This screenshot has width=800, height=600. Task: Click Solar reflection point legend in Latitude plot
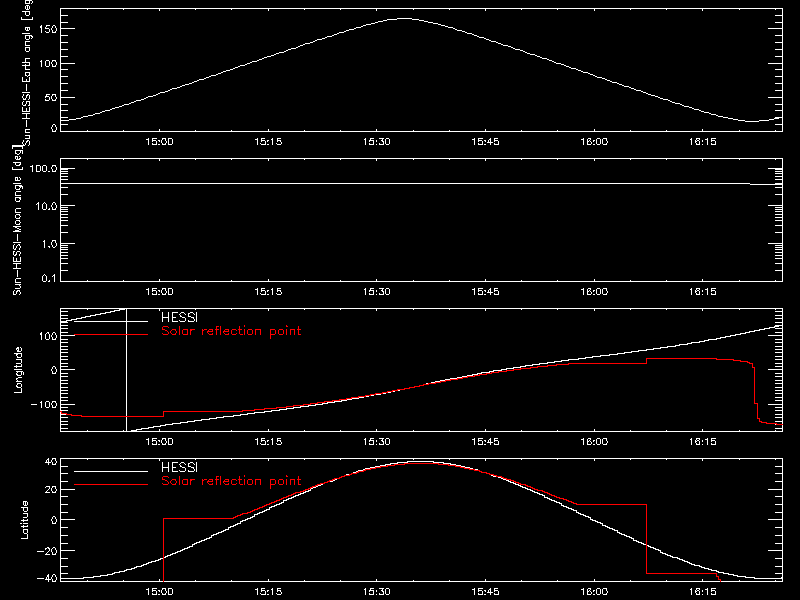coord(231,481)
